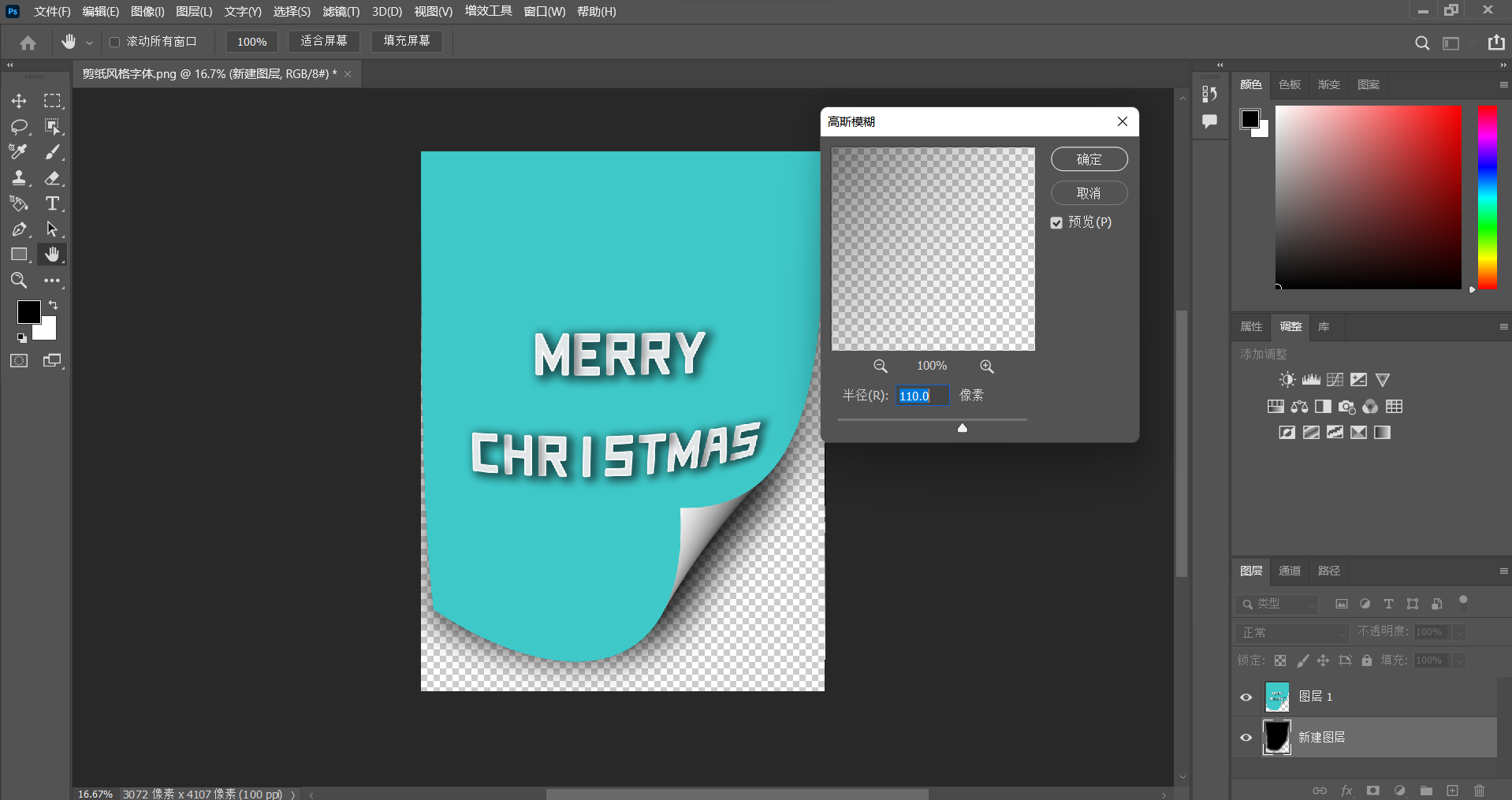The width and height of the screenshot is (1512, 800).
Task: Delete layer with the trash icon
Action: coord(1479,791)
